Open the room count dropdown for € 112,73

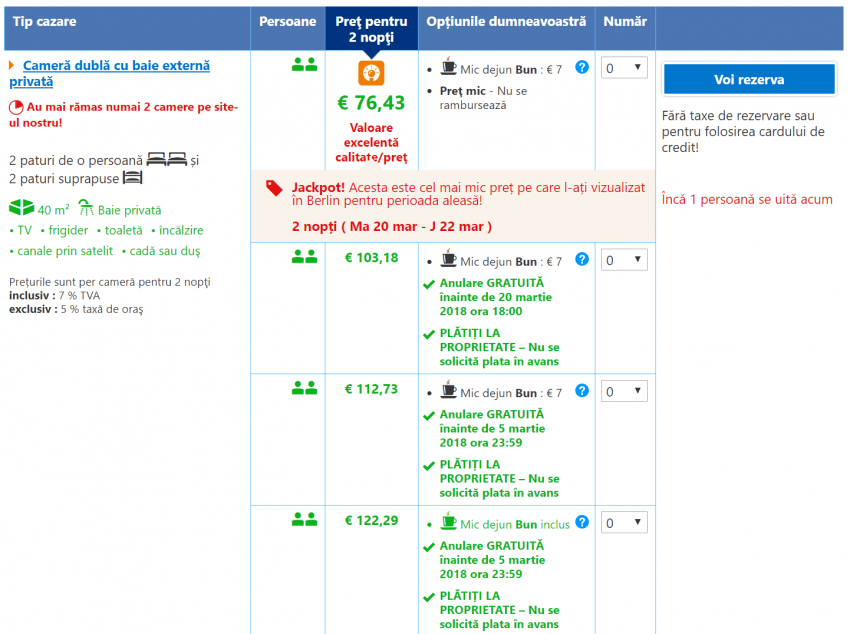(x=625, y=391)
